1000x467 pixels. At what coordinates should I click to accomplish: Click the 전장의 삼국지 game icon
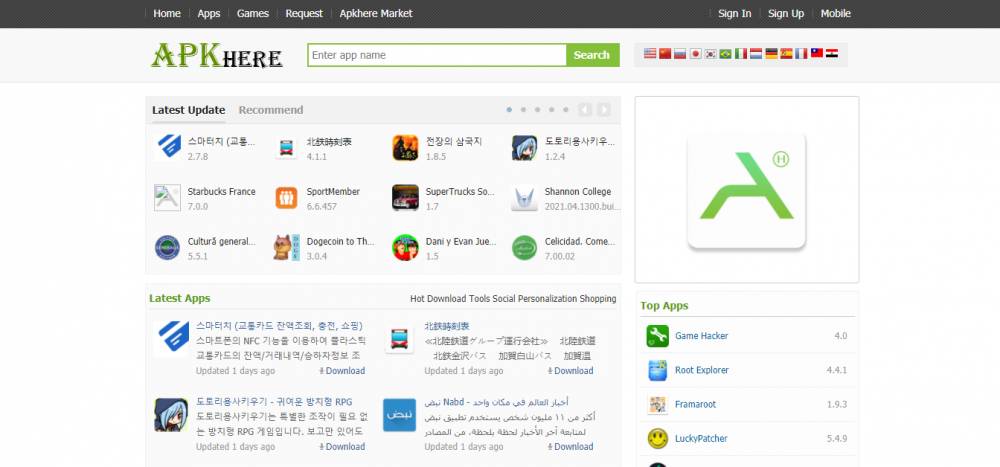[405, 148]
